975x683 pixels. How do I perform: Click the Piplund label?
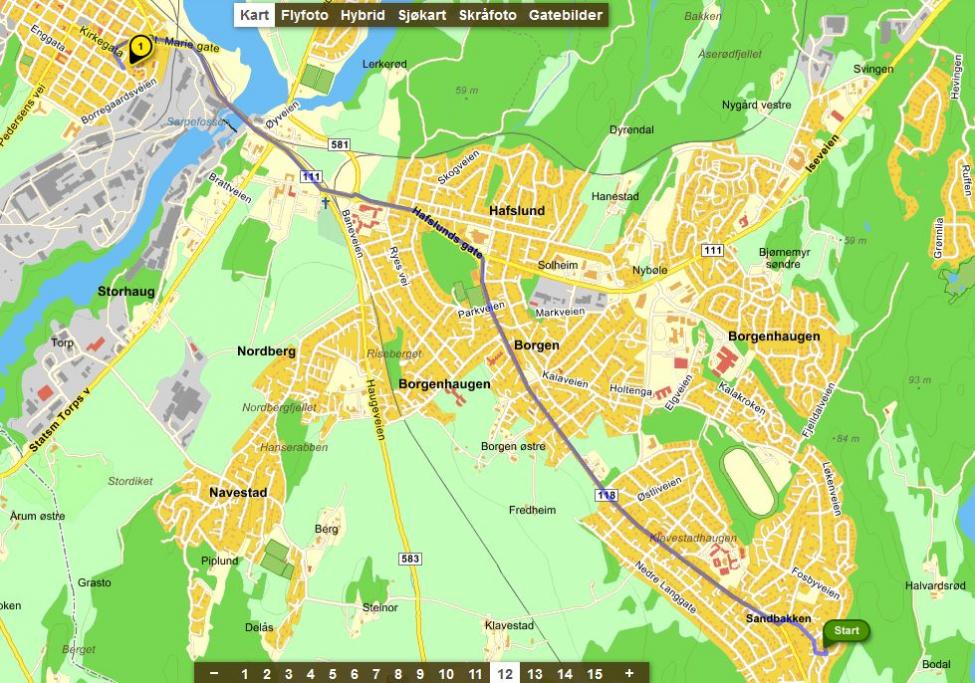click(x=219, y=560)
